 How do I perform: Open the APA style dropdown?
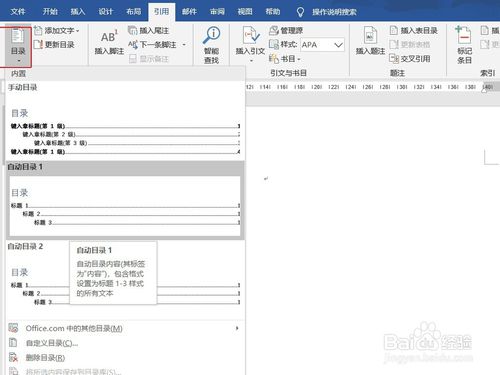338,45
